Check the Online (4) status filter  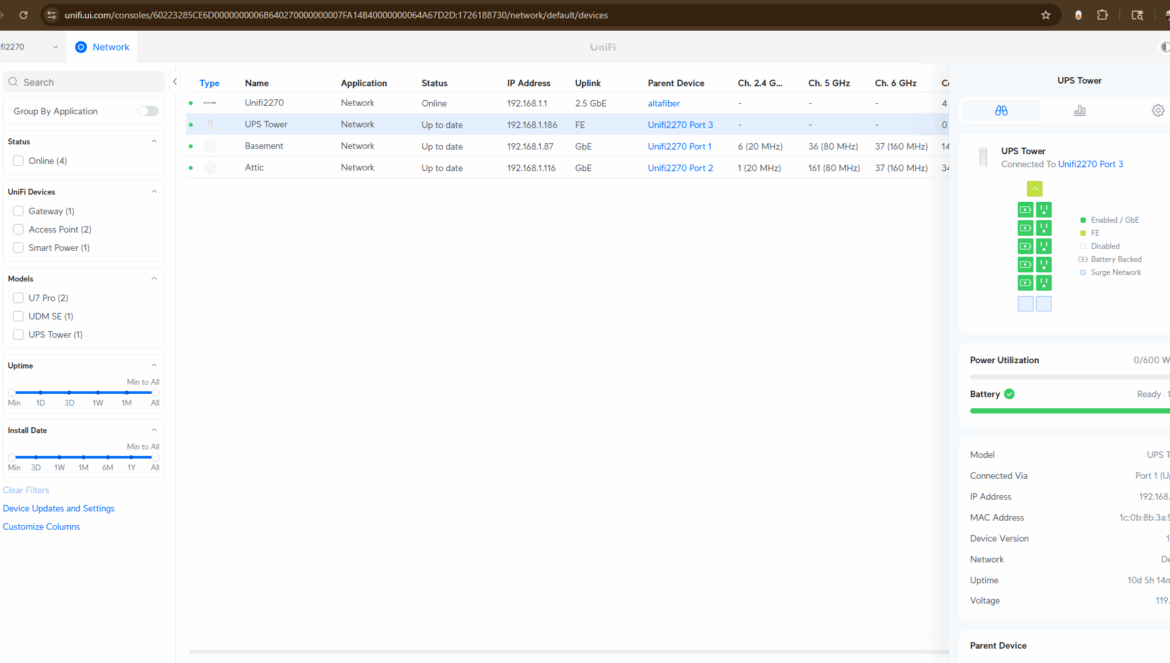click(x=18, y=161)
